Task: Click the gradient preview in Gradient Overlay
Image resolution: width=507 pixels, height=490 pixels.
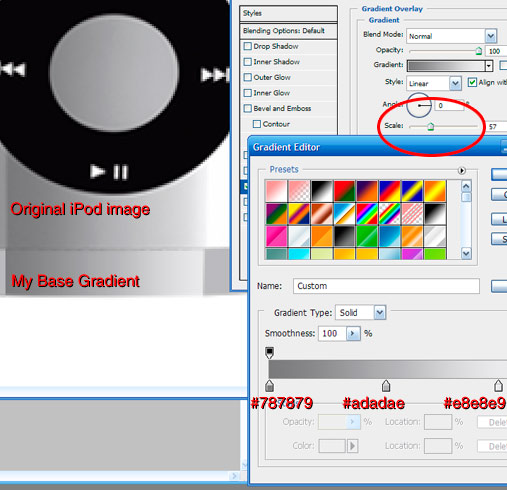Action: pyautogui.click(x=446, y=66)
